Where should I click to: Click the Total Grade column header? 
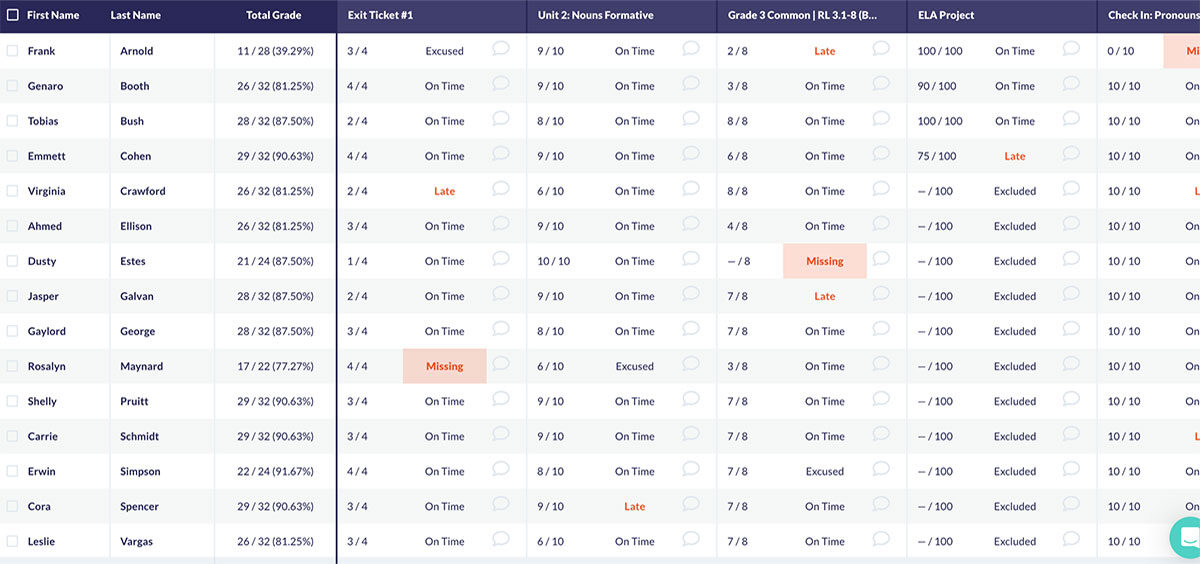click(274, 16)
